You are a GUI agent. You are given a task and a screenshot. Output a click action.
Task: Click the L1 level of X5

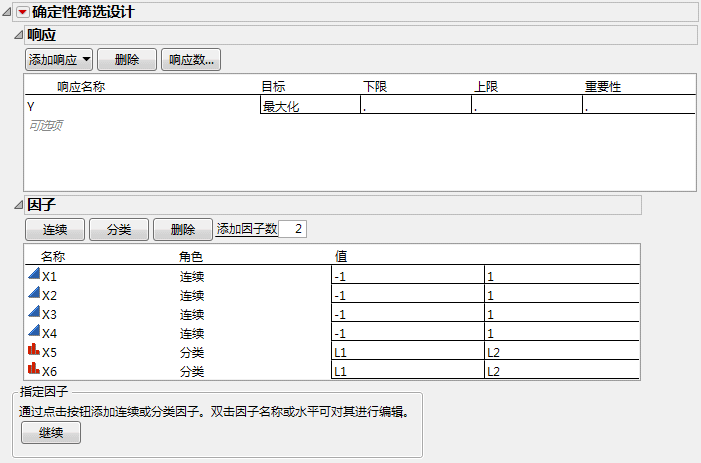pyautogui.click(x=408, y=351)
